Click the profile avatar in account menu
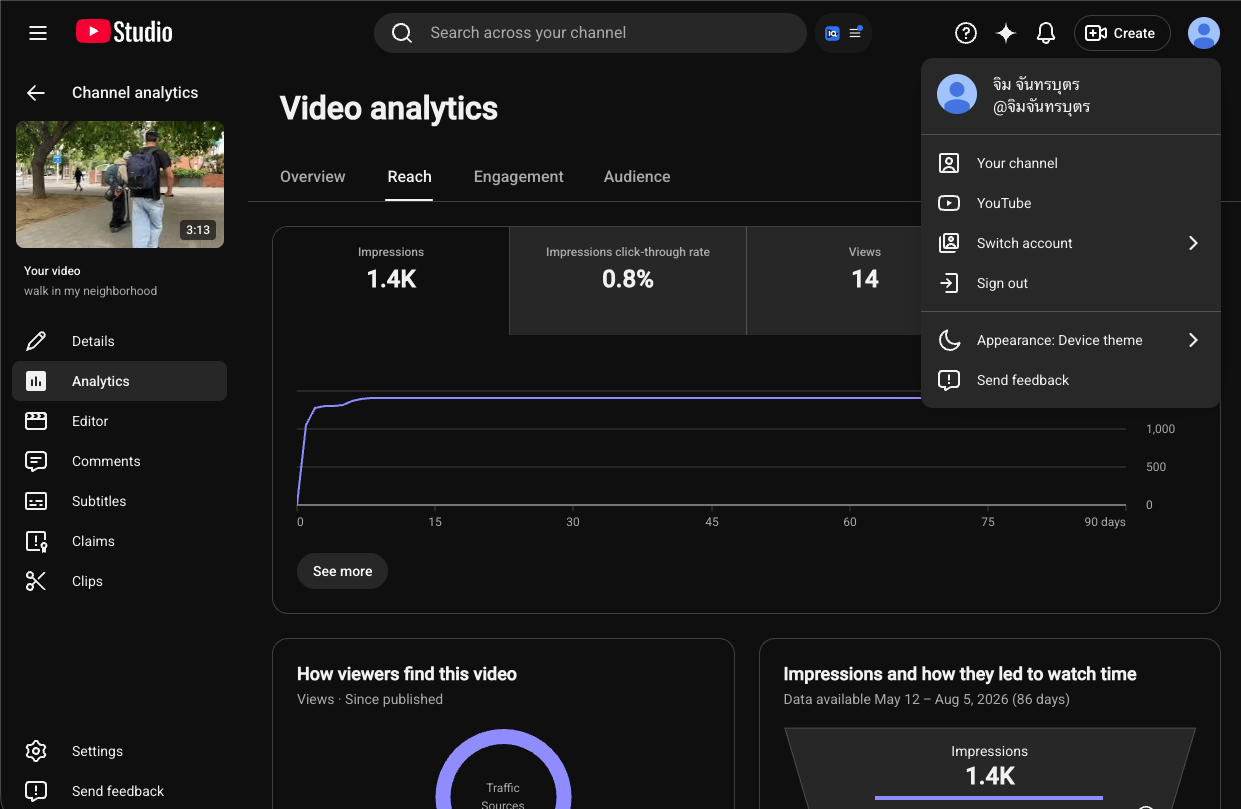This screenshot has height=809, width=1241. coord(957,94)
